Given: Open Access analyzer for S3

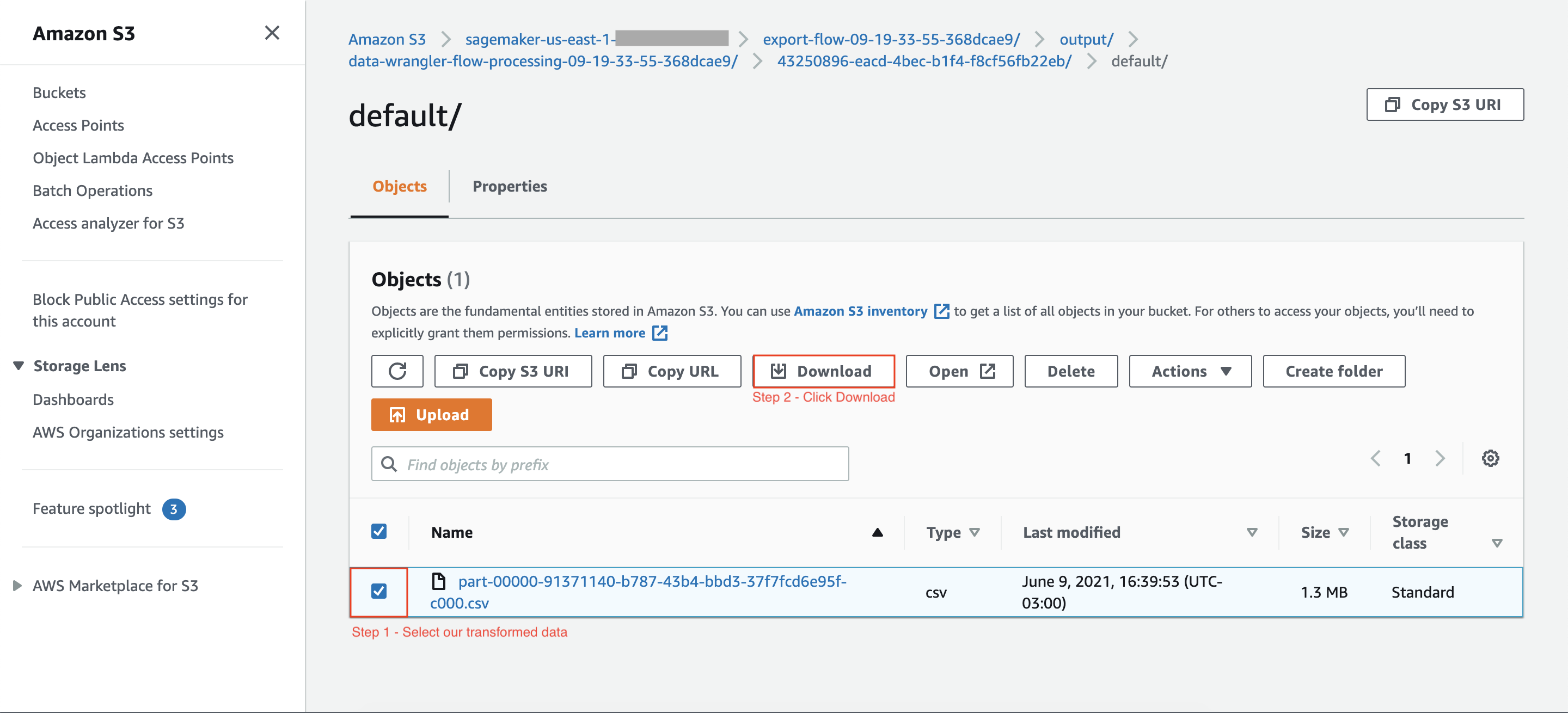Looking at the screenshot, I should pyautogui.click(x=108, y=223).
